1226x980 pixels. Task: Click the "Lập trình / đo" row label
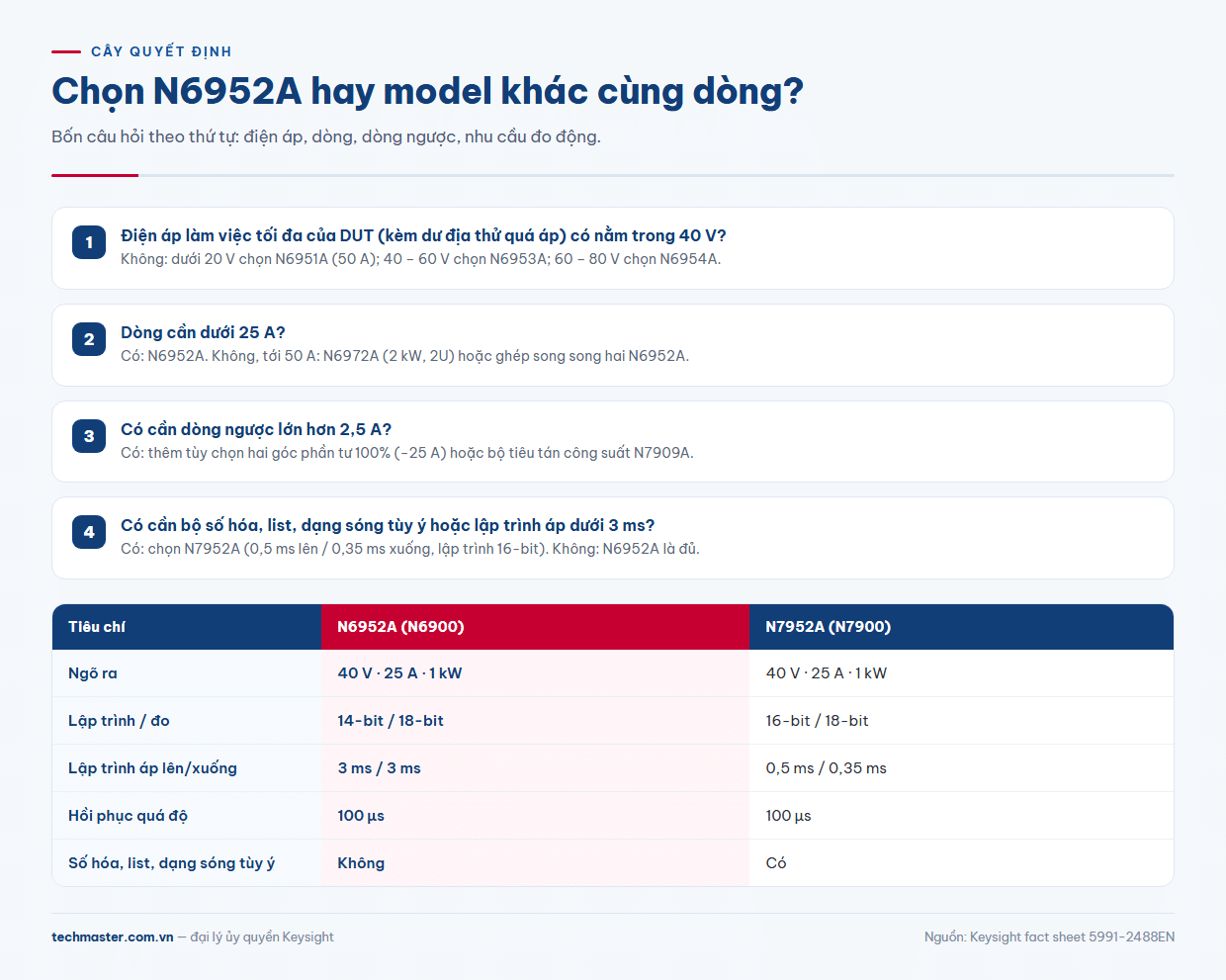click(x=119, y=721)
